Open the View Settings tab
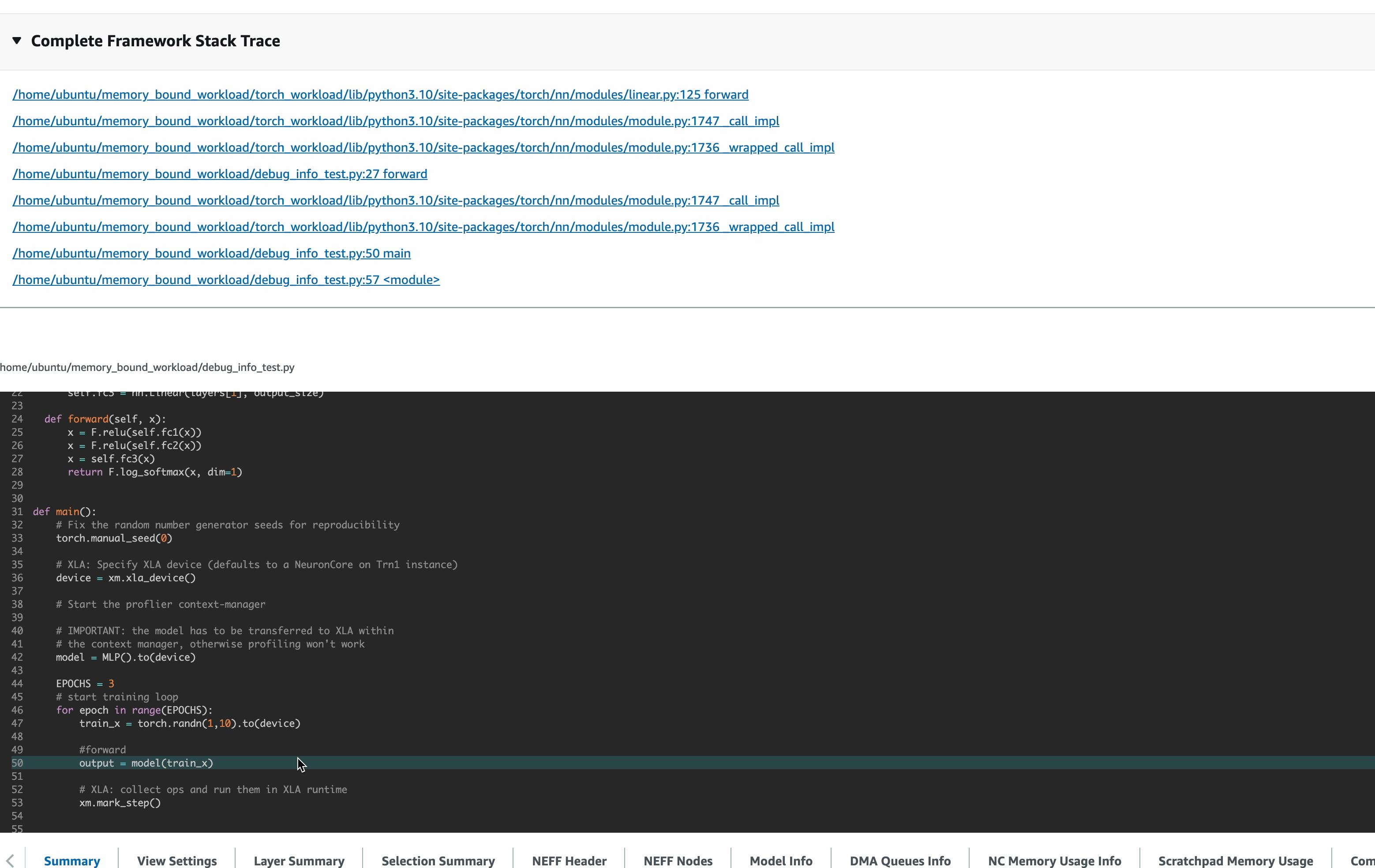1375x868 pixels. click(176, 860)
